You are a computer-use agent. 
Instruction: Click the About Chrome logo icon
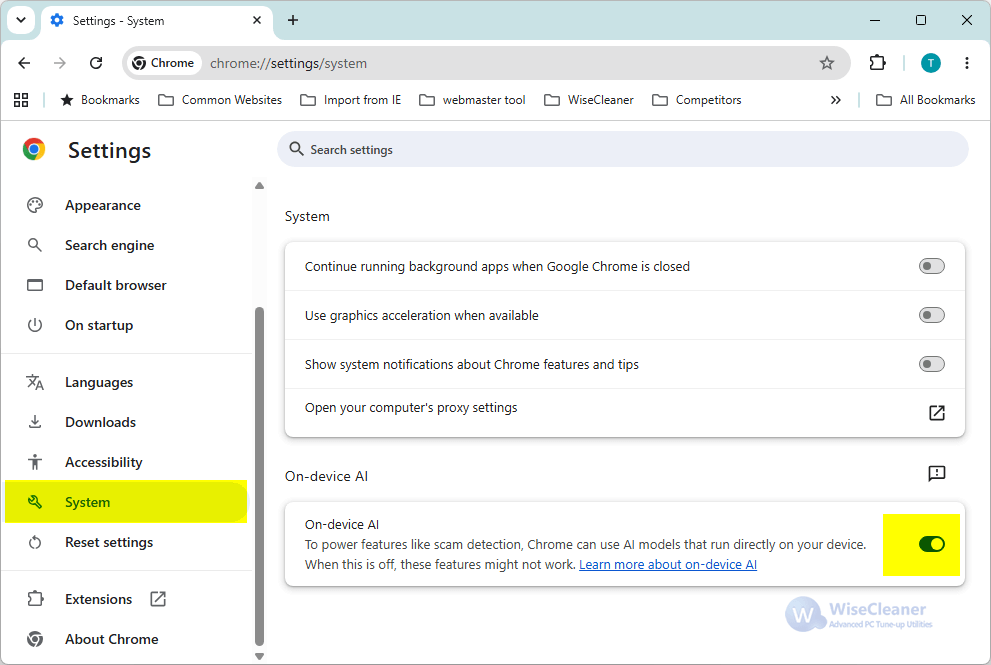[35, 639]
